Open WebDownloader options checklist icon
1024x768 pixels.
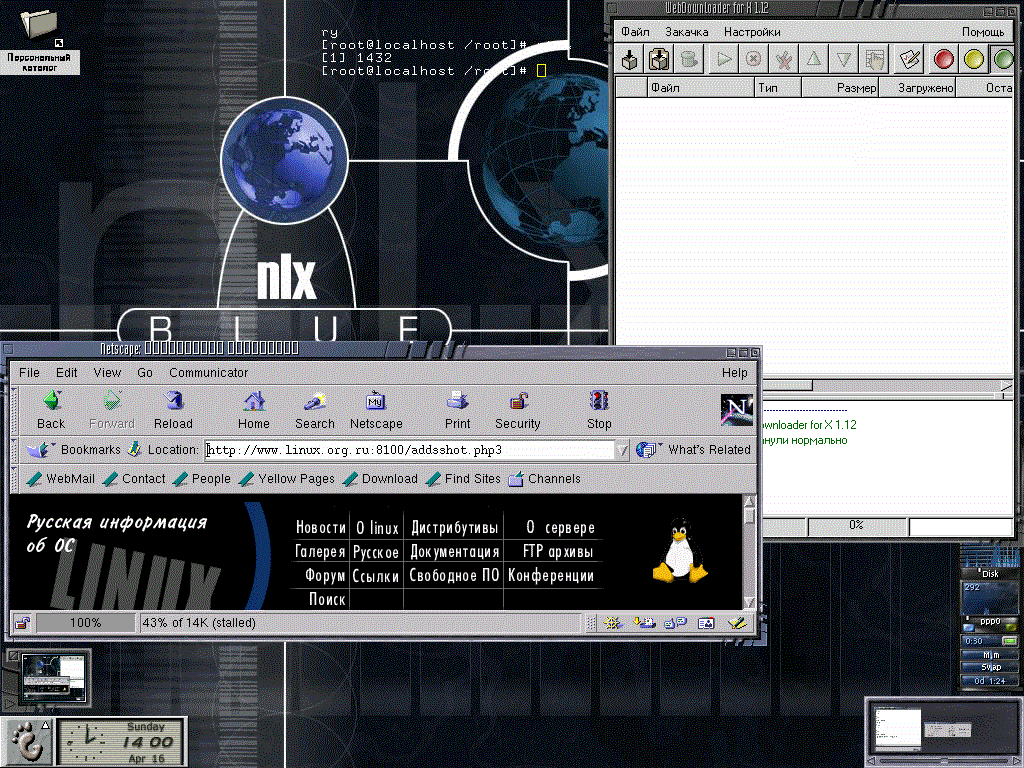(x=909, y=60)
